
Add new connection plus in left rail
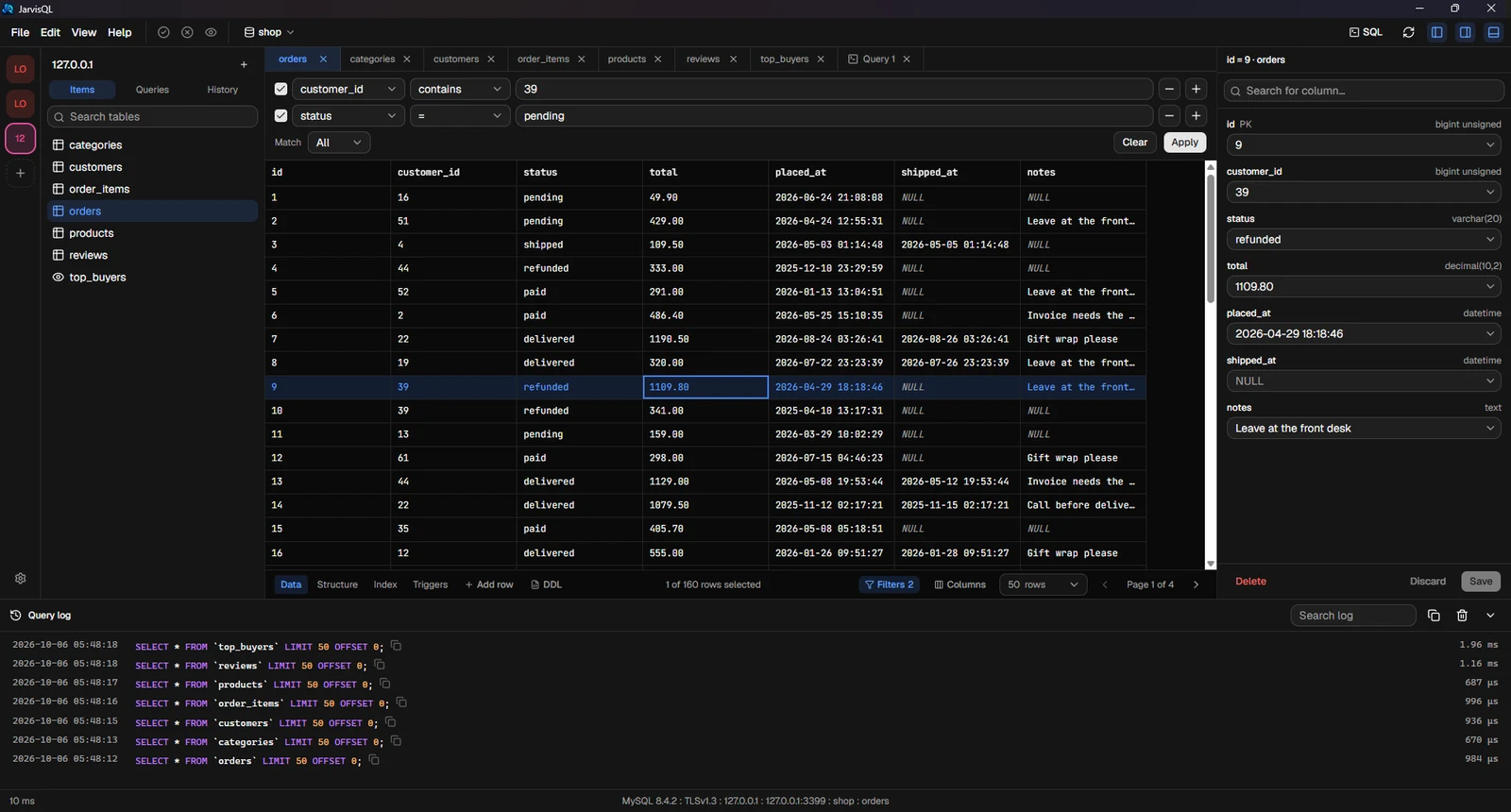[x=21, y=173]
